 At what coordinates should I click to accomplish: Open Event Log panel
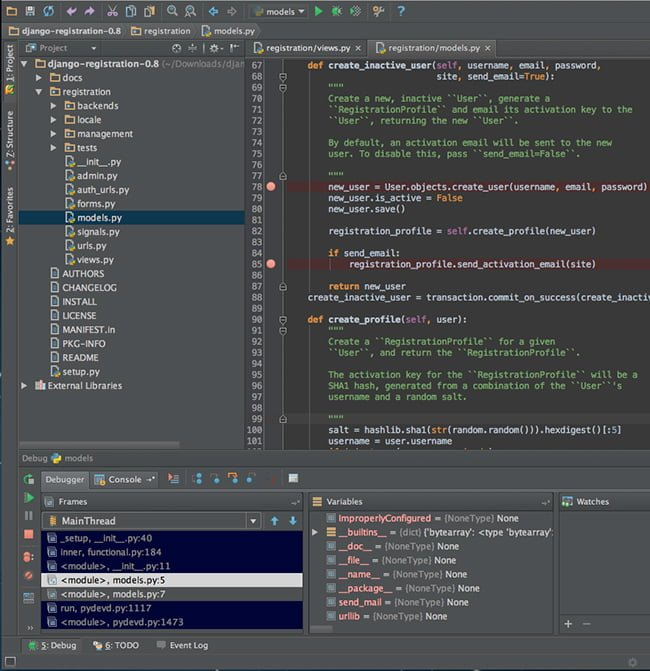183,645
